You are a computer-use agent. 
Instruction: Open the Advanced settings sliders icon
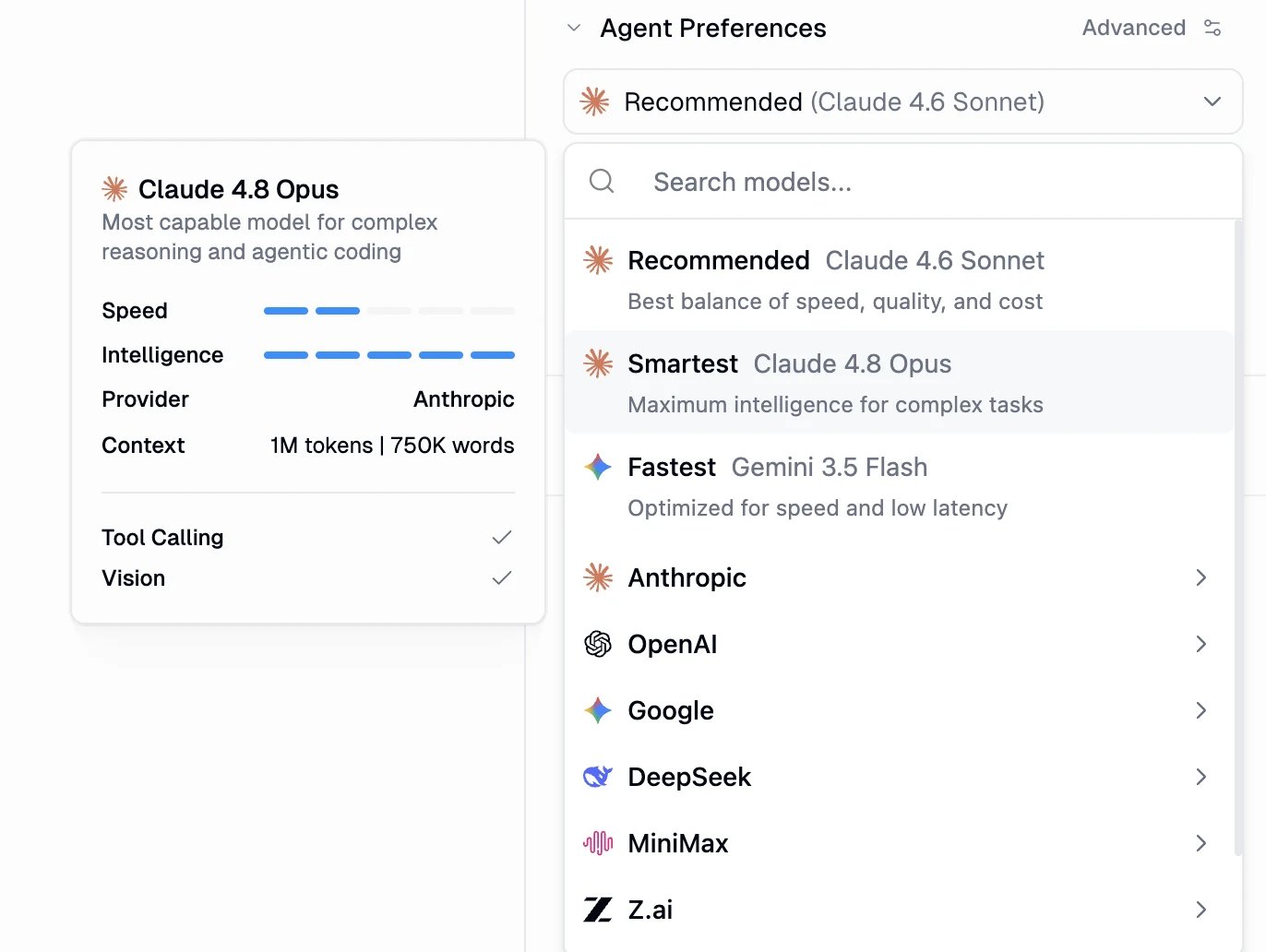pos(1212,28)
